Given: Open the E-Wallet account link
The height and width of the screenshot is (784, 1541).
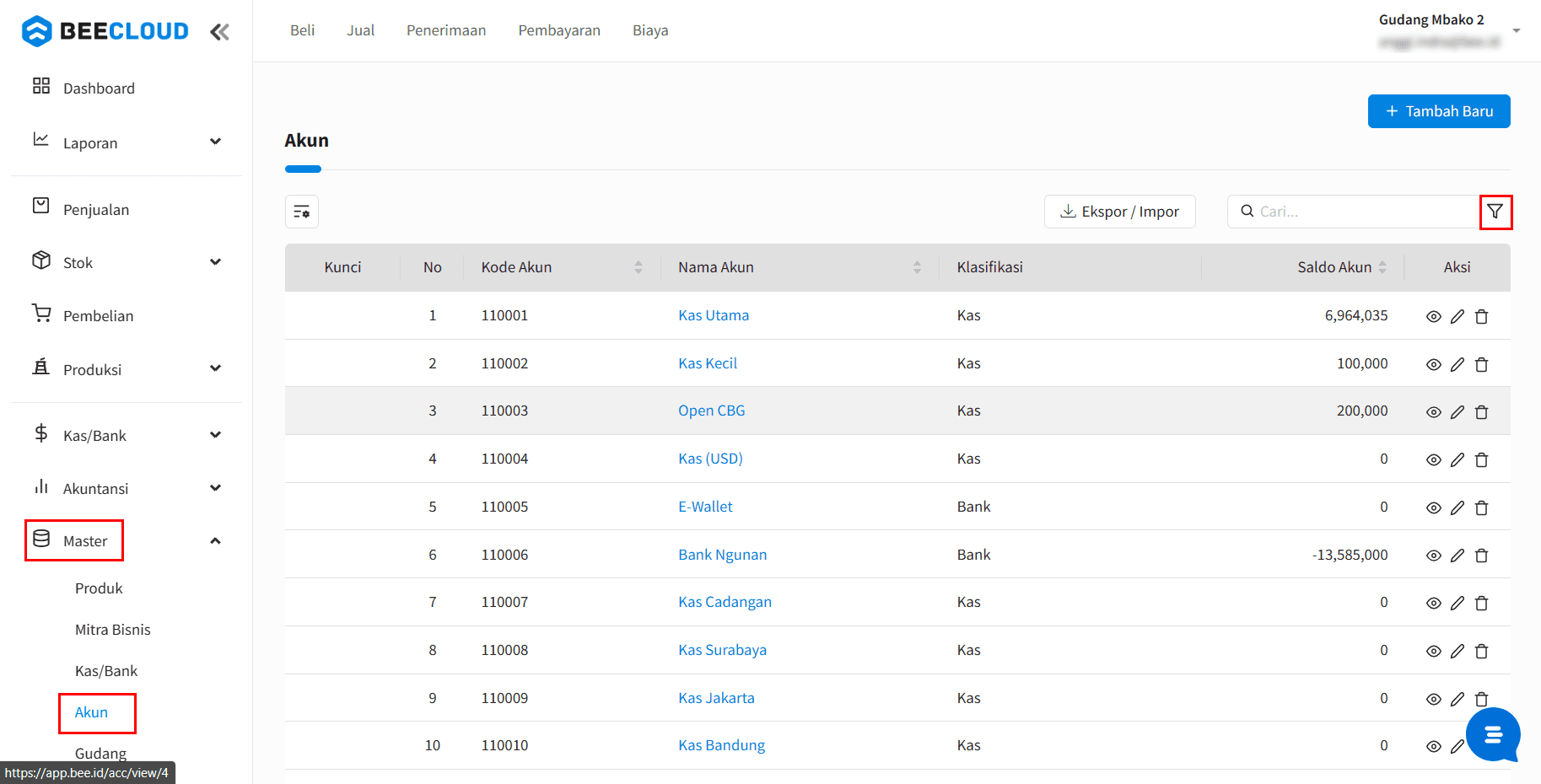Looking at the screenshot, I should click(x=705, y=507).
